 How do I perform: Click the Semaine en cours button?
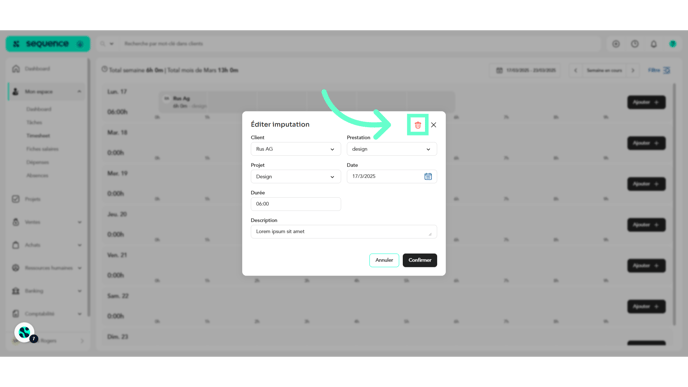pos(604,70)
